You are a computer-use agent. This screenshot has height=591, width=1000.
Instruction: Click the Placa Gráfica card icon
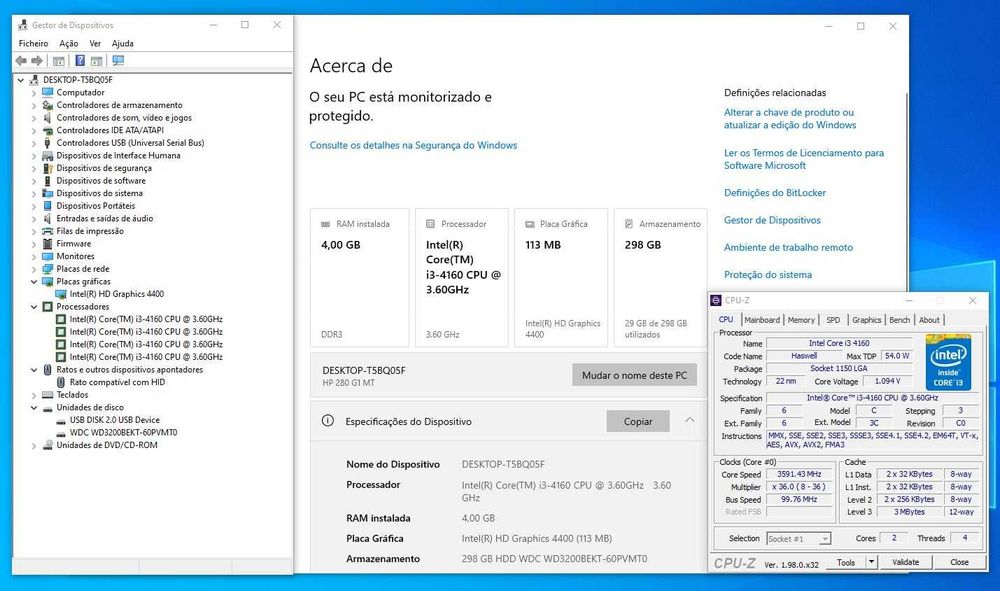529,224
